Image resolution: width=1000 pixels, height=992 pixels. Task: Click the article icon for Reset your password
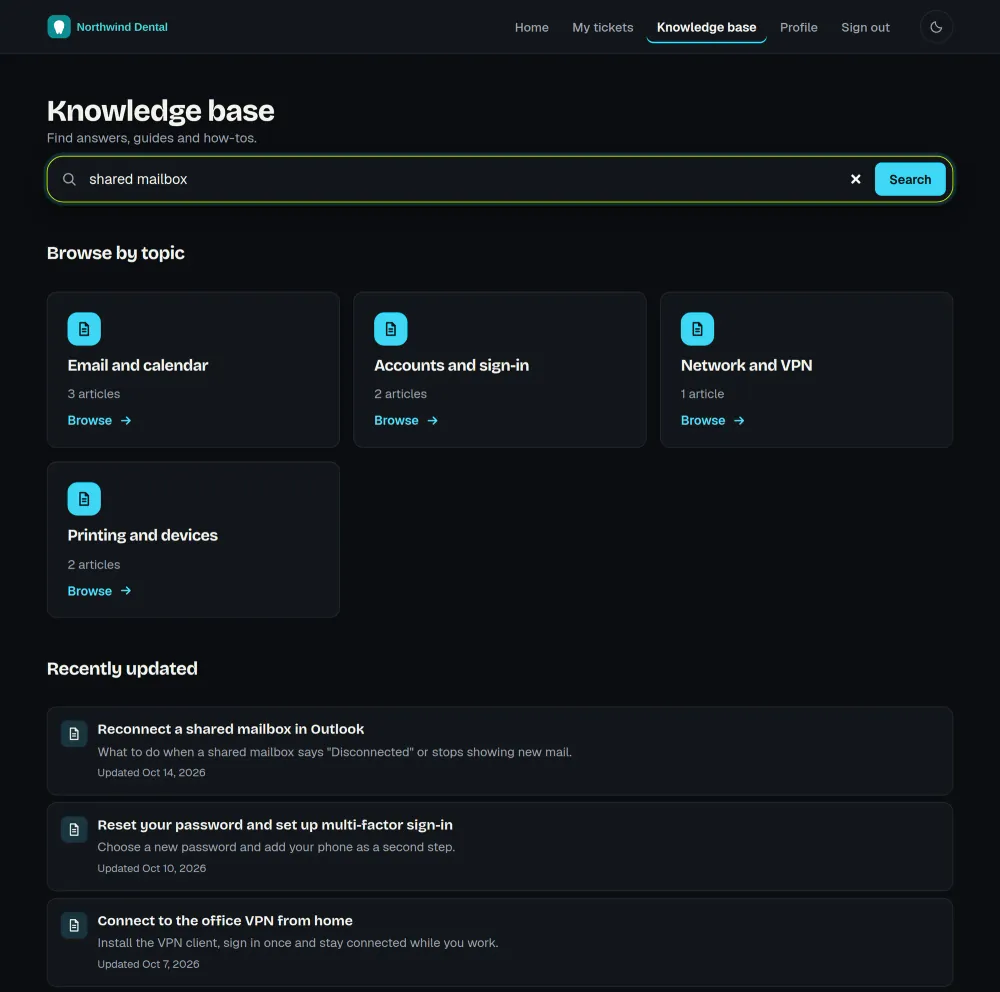(74, 829)
